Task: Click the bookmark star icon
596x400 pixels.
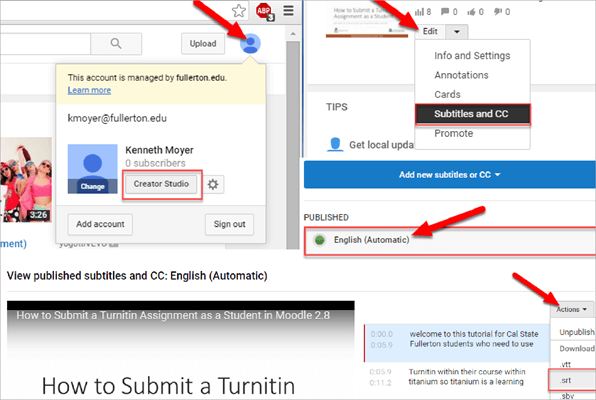Action: point(239,11)
